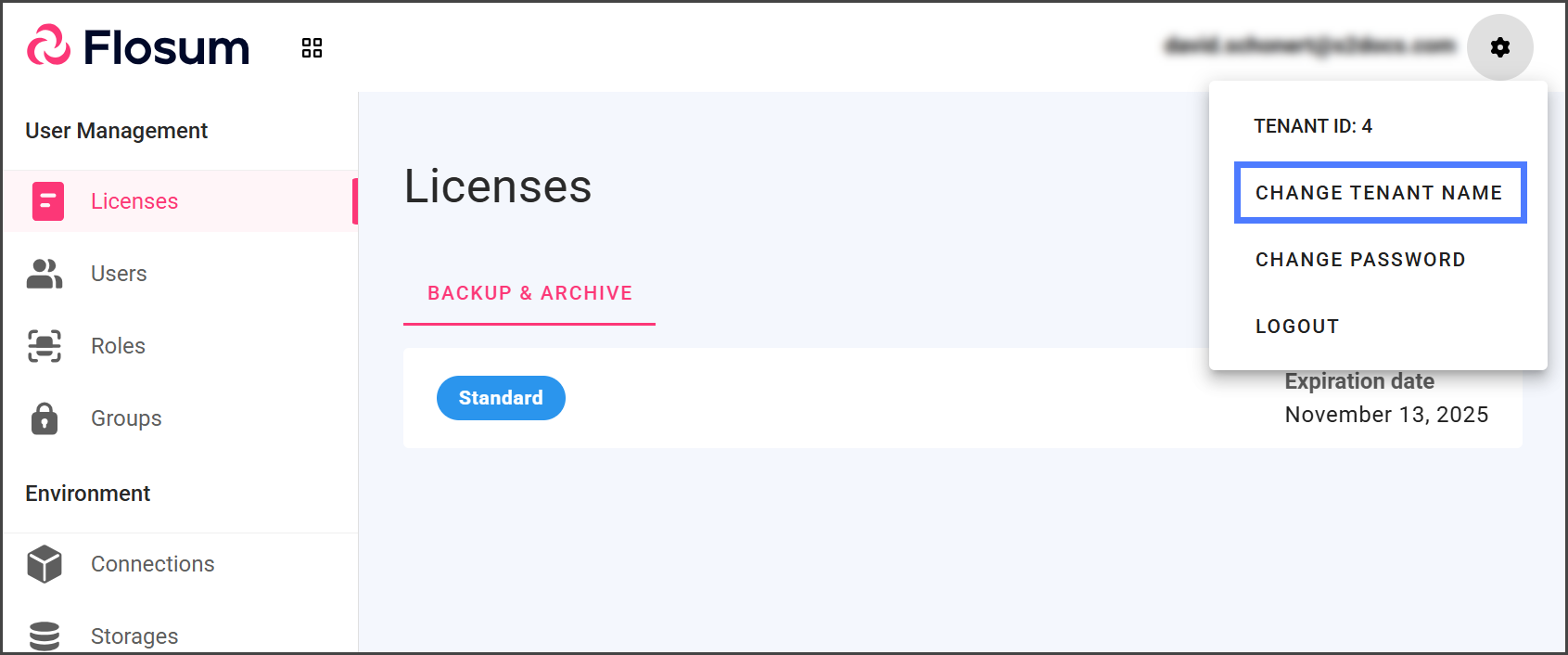Open the app launcher grid icon
This screenshot has height=655, width=1568.
pyautogui.click(x=312, y=48)
